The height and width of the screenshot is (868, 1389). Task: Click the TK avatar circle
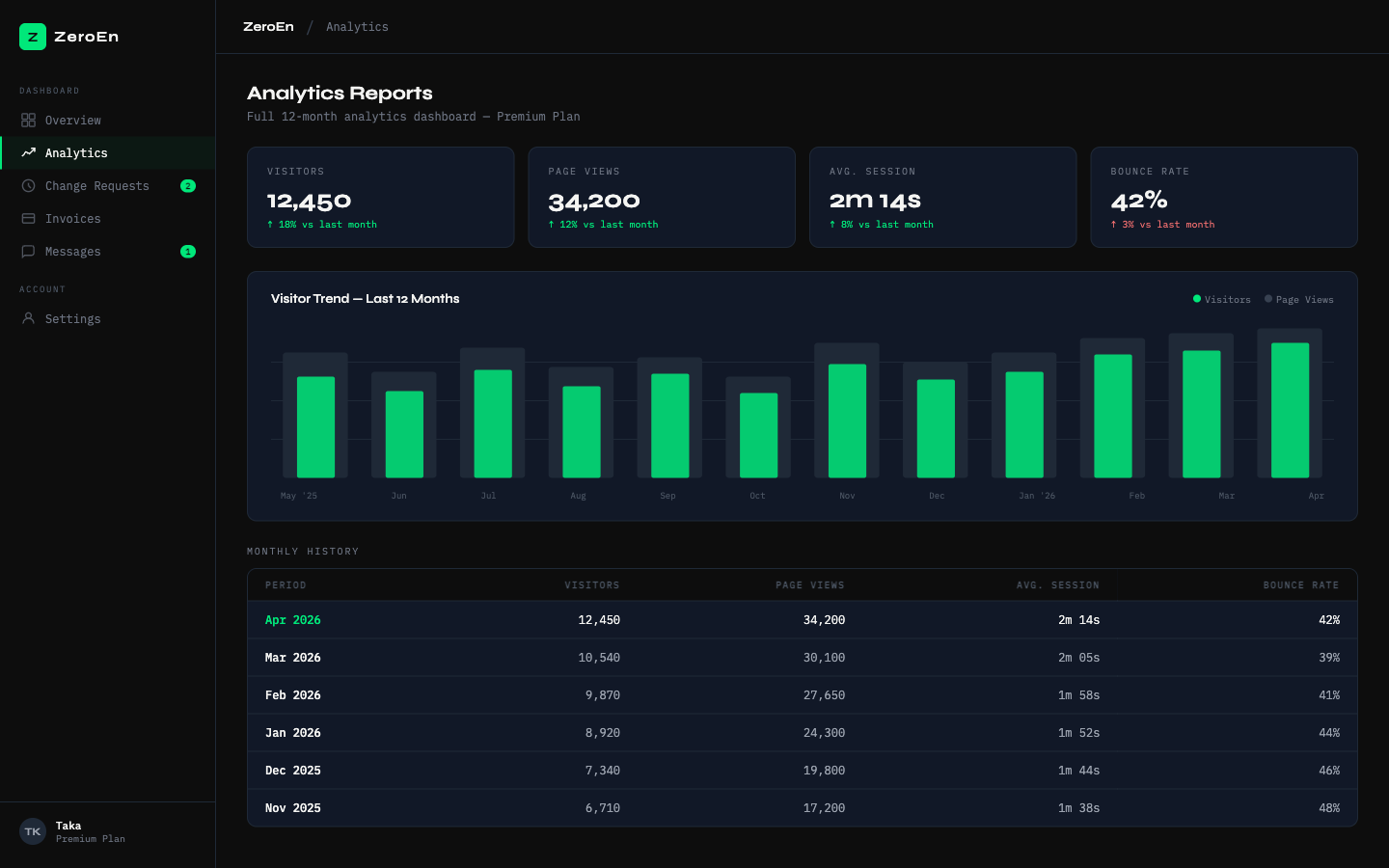point(32,831)
